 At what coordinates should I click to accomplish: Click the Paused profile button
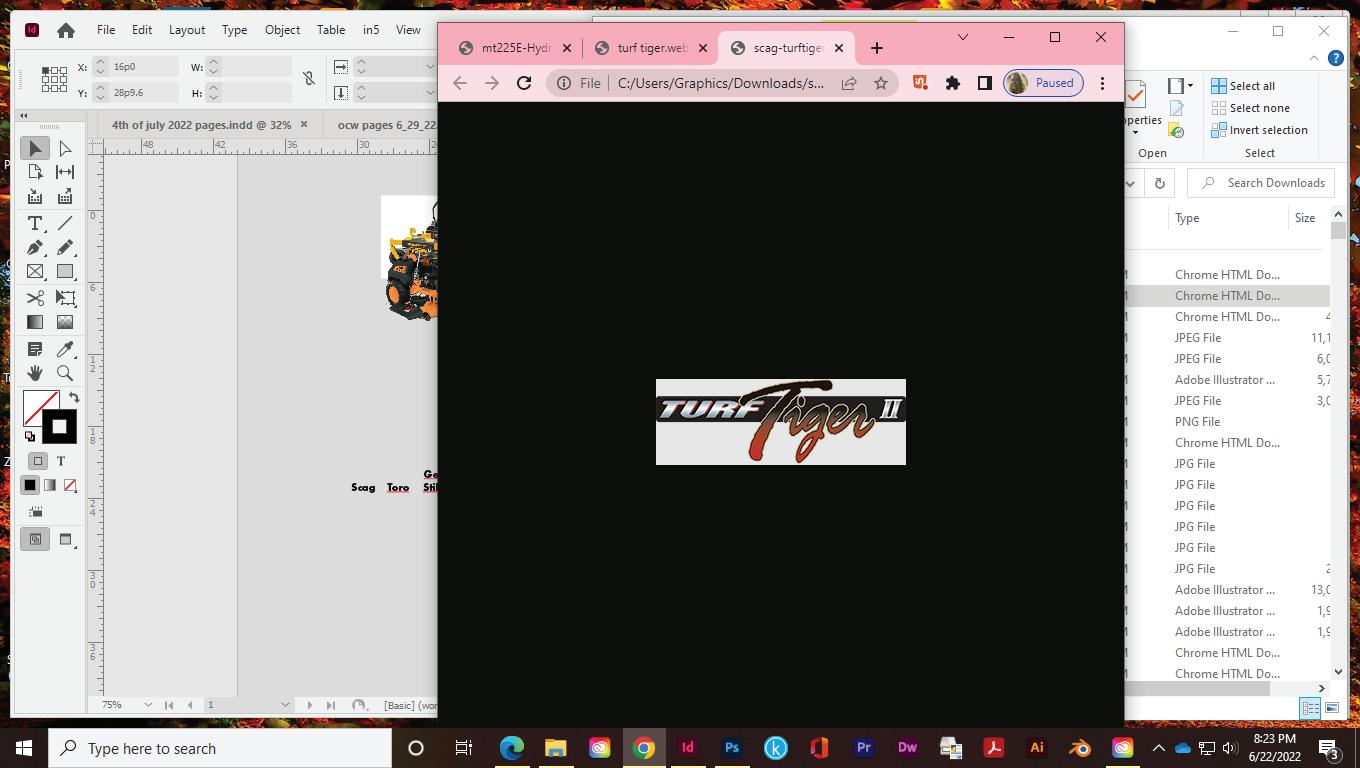[x=1043, y=83]
